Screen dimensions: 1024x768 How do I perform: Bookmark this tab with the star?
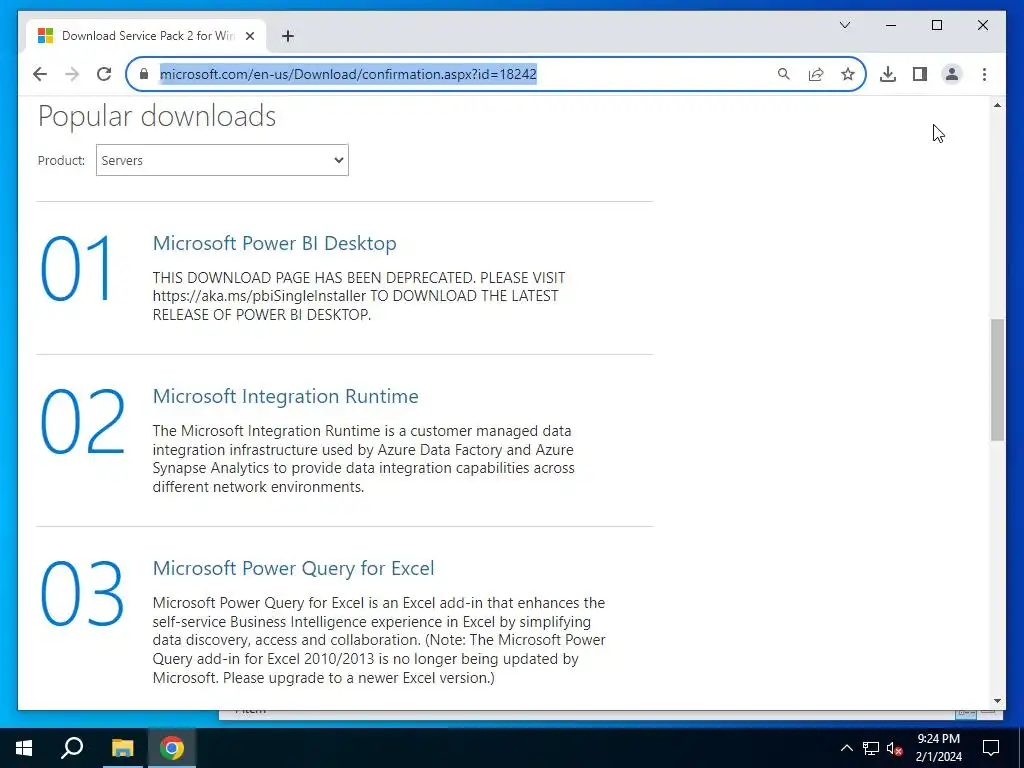(x=848, y=74)
